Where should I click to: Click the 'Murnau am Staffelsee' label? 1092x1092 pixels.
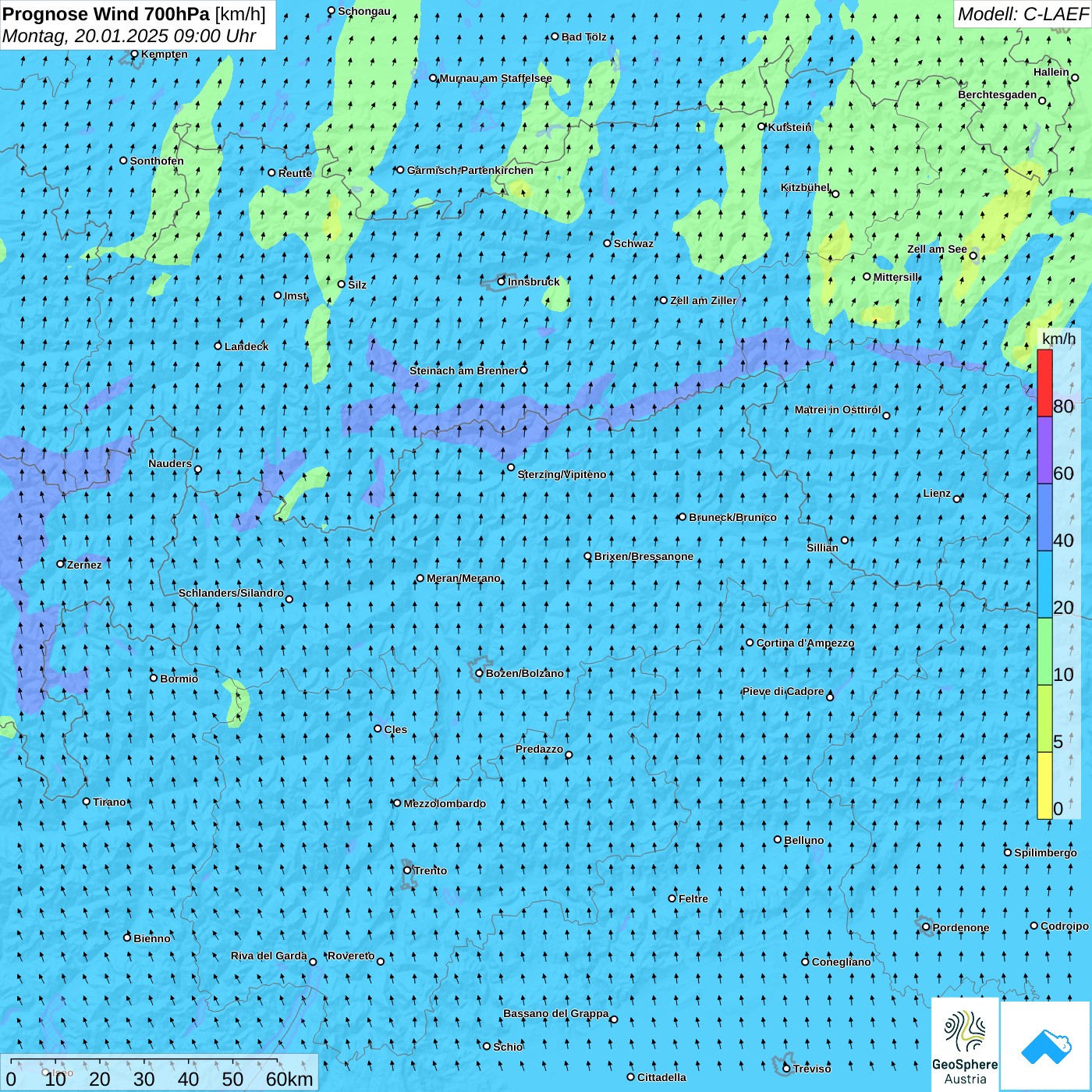tap(496, 79)
